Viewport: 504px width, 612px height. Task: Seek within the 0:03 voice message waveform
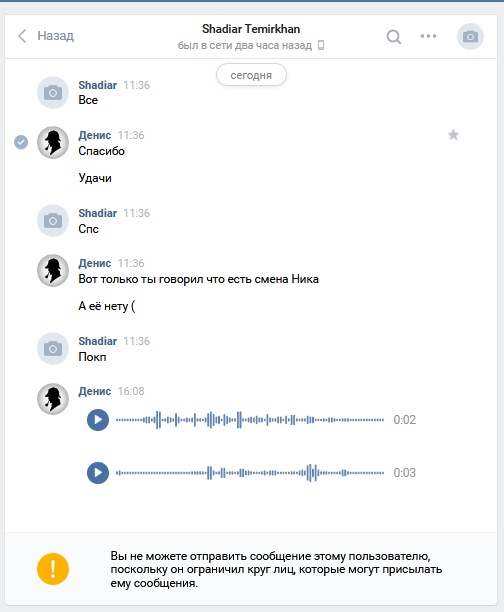pyautogui.click(x=250, y=473)
